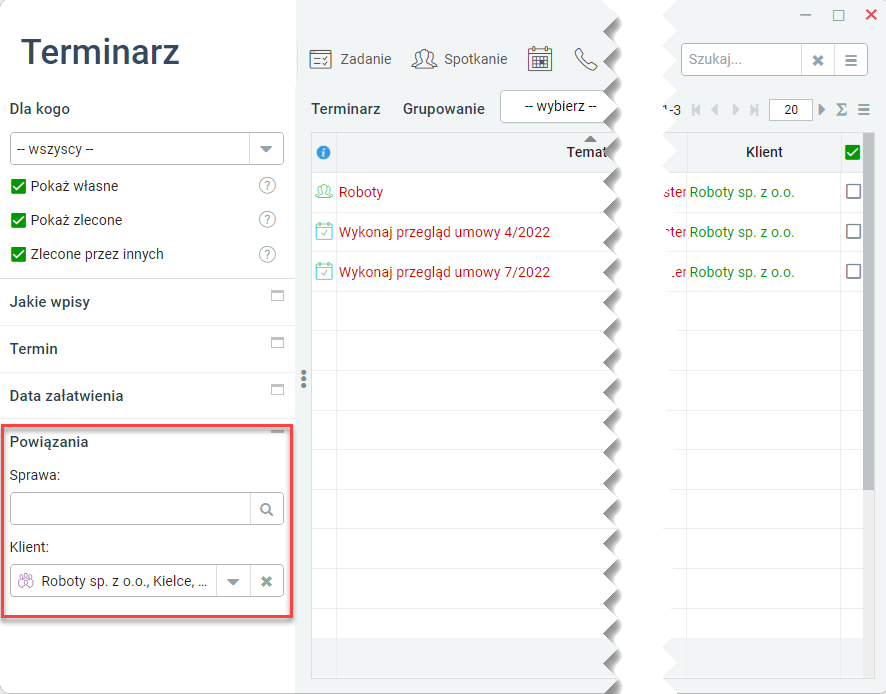
Task: Toggle the select-all checkbox in header
Action: point(852,152)
